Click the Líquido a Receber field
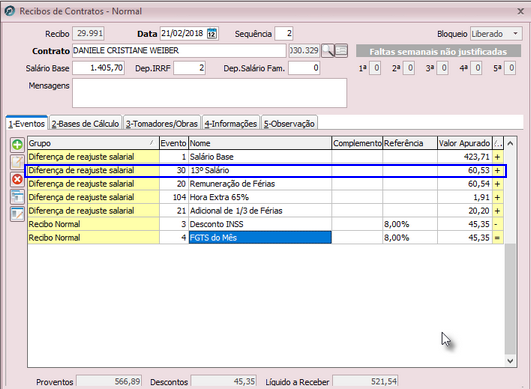531x389 pixels. click(365, 382)
